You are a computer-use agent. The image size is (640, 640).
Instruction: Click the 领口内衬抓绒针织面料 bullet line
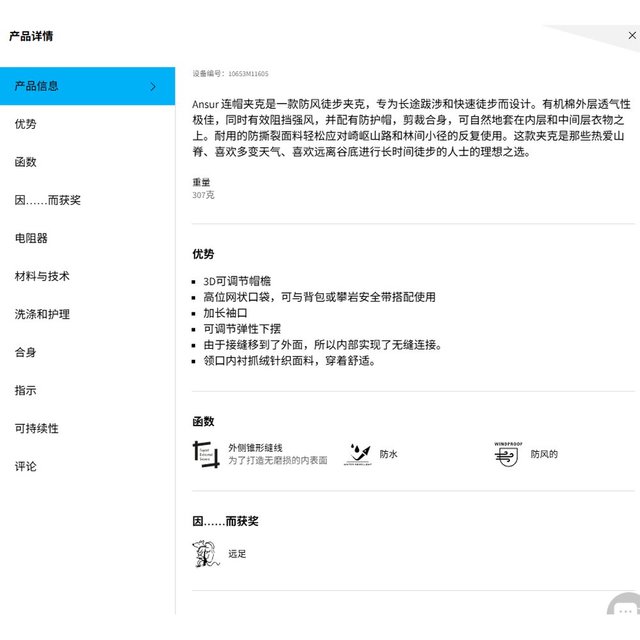pos(289,361)
